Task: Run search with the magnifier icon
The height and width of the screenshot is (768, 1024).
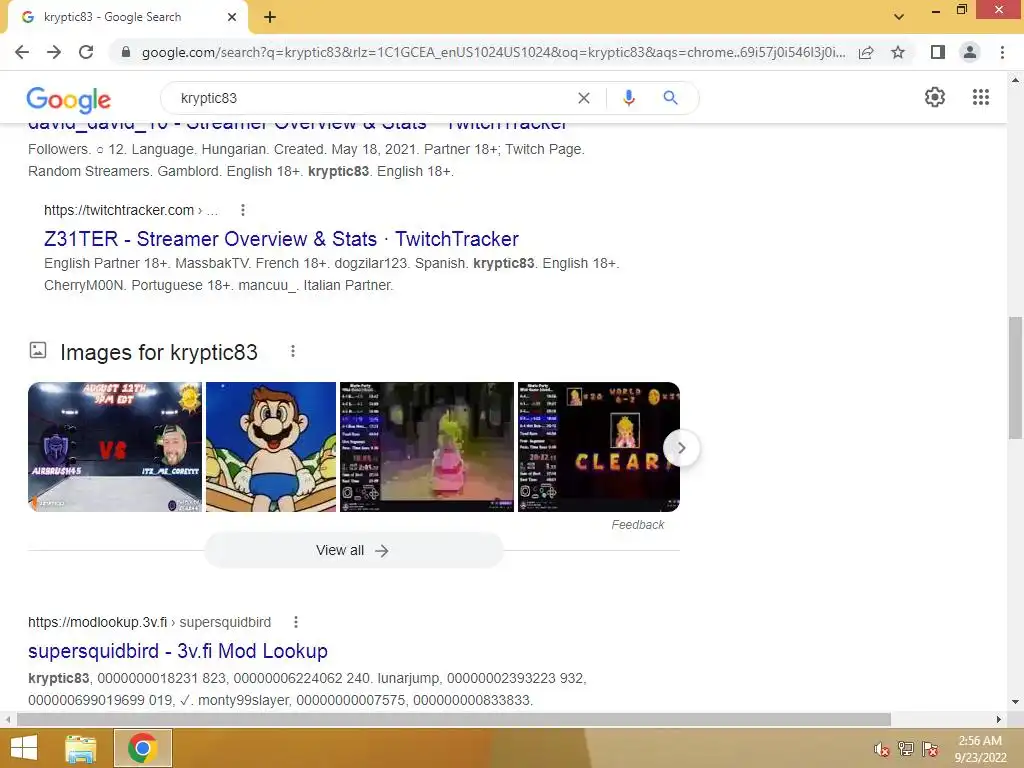Action: [x=670, y=98]
